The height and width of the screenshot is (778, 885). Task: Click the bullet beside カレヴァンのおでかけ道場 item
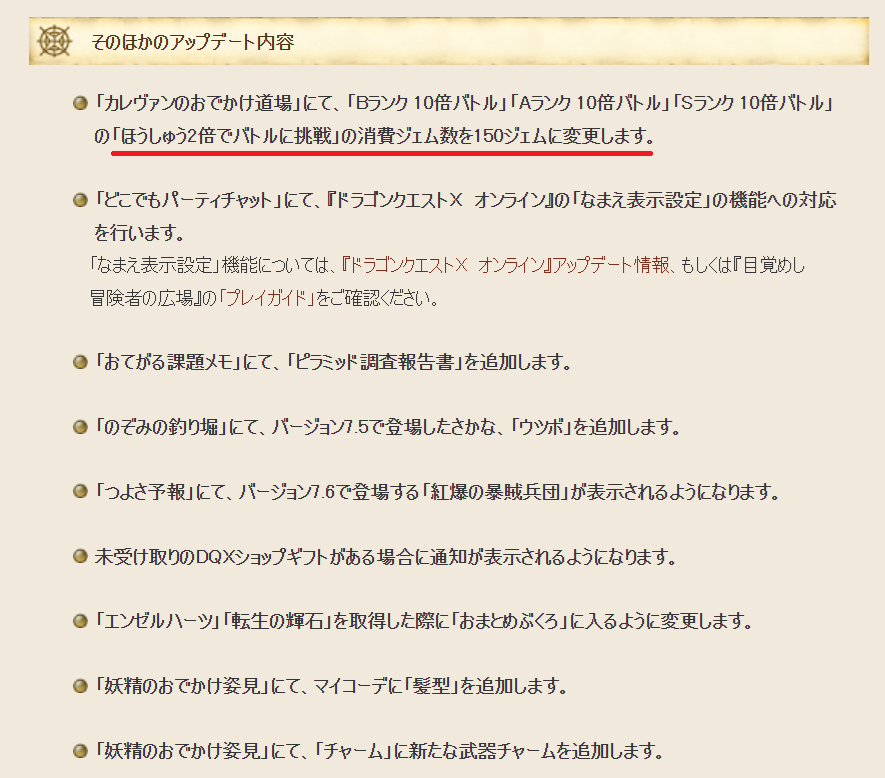(80, 103)
